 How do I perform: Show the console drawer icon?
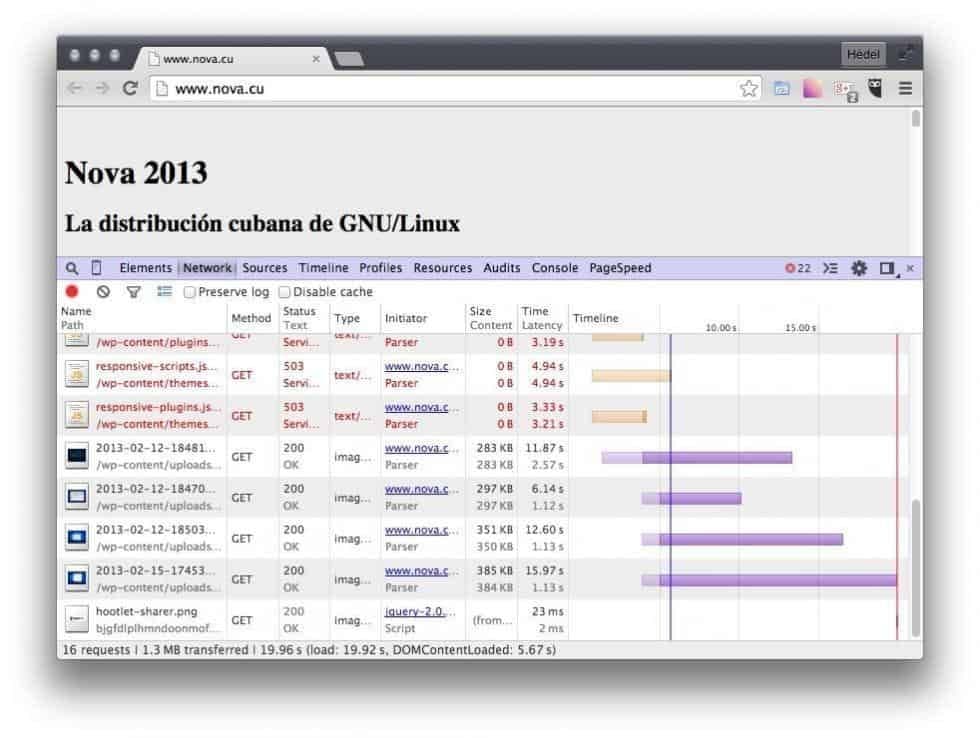click(x=830, y=268)
